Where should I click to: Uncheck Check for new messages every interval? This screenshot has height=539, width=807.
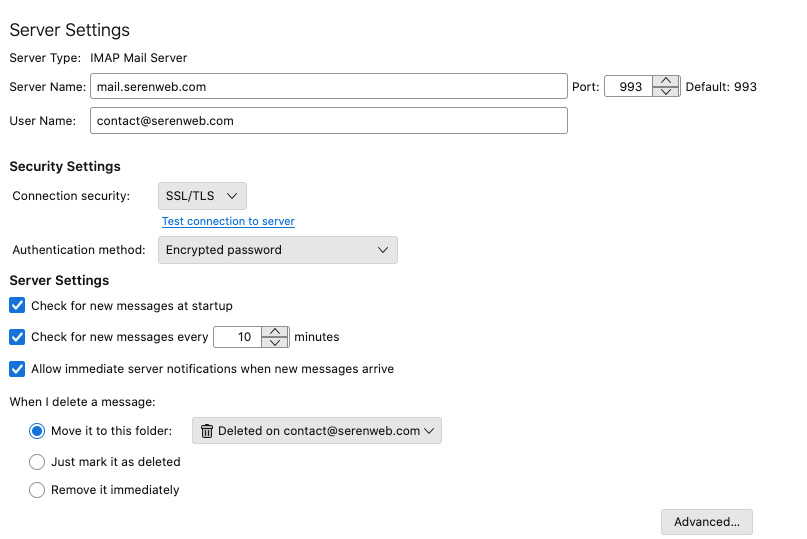17,337
